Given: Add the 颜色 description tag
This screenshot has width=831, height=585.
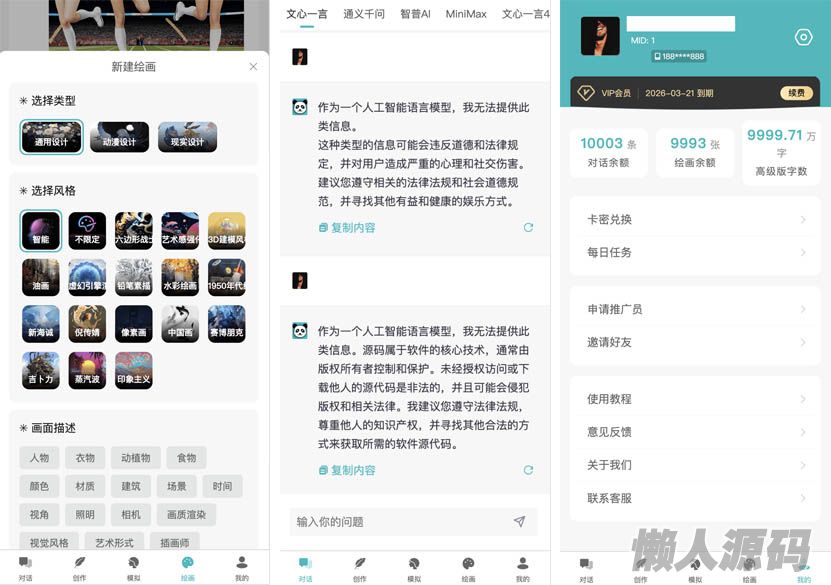Looking at the screenshot, I should (x=39, y=486).
